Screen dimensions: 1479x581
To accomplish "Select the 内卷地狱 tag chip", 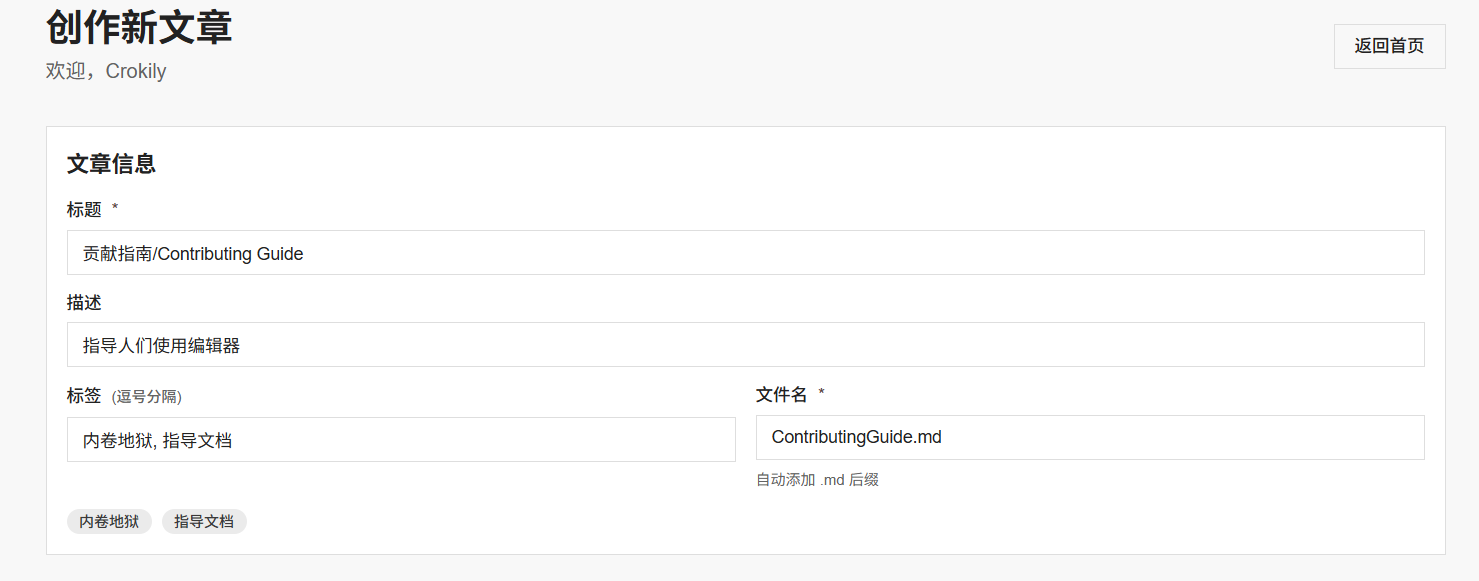I will (109, 521).
